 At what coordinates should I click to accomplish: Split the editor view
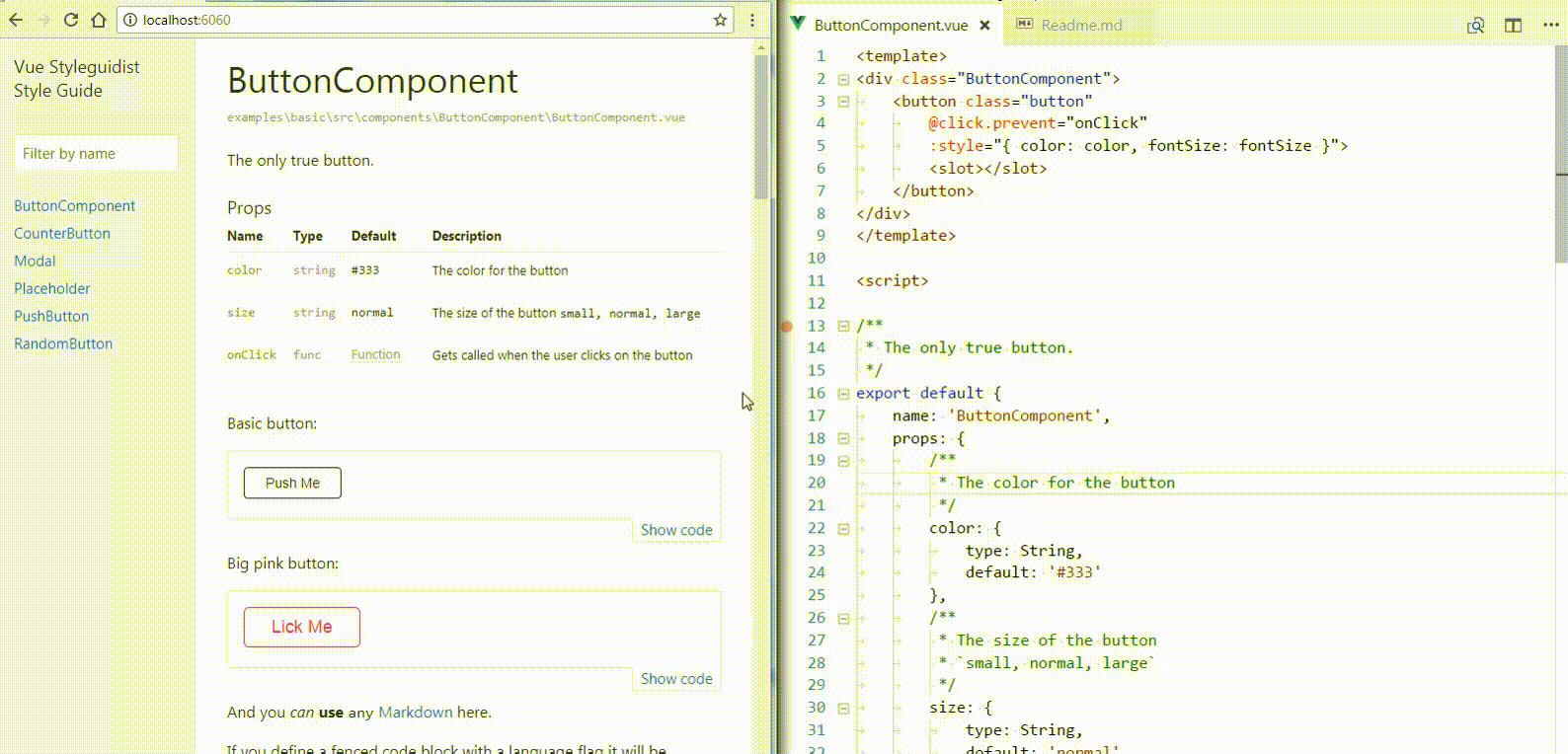[x=1513, y=26]
